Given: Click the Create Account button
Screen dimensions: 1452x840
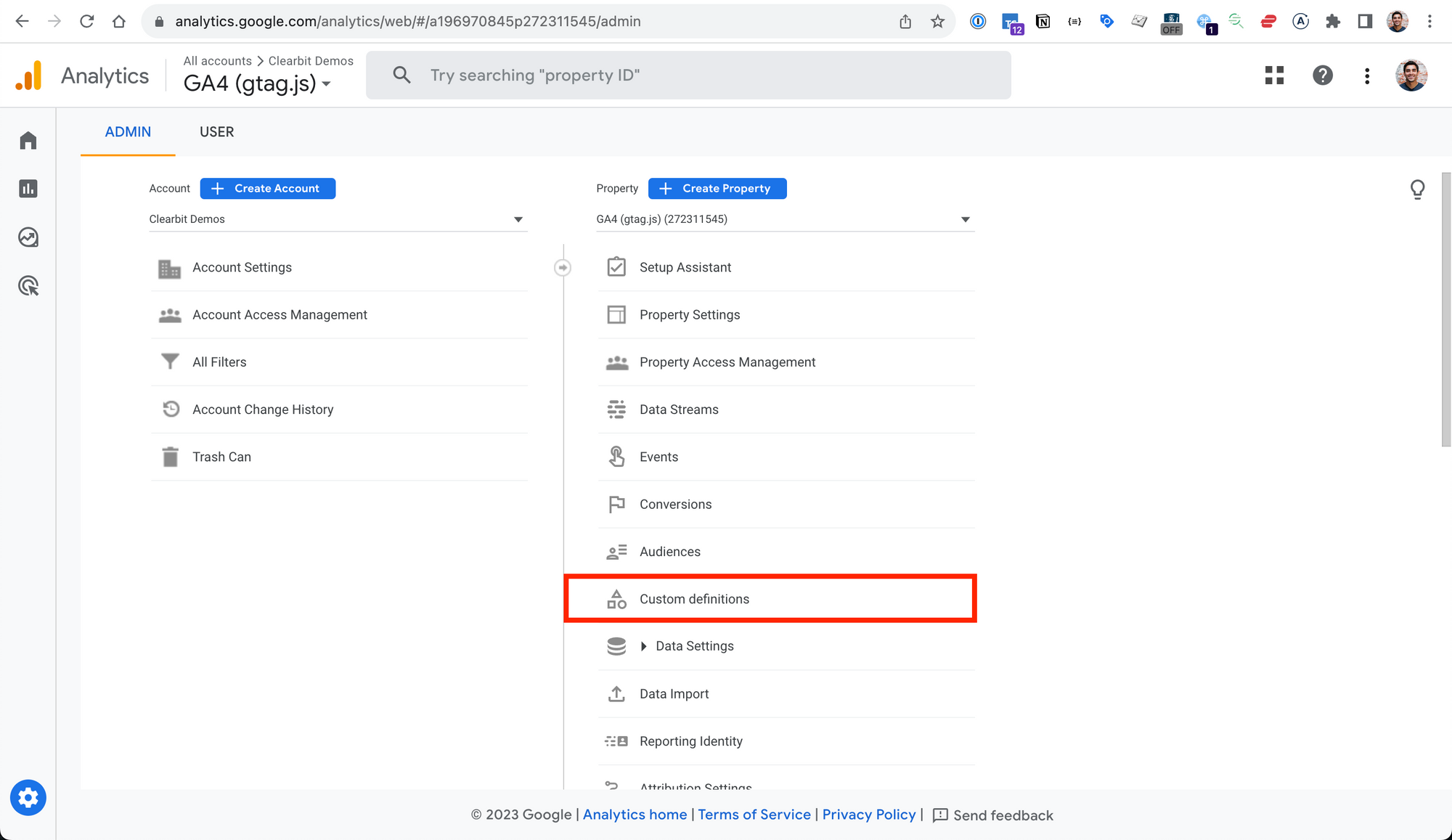Looking at the screenshot, I should (x=268, y=189).
